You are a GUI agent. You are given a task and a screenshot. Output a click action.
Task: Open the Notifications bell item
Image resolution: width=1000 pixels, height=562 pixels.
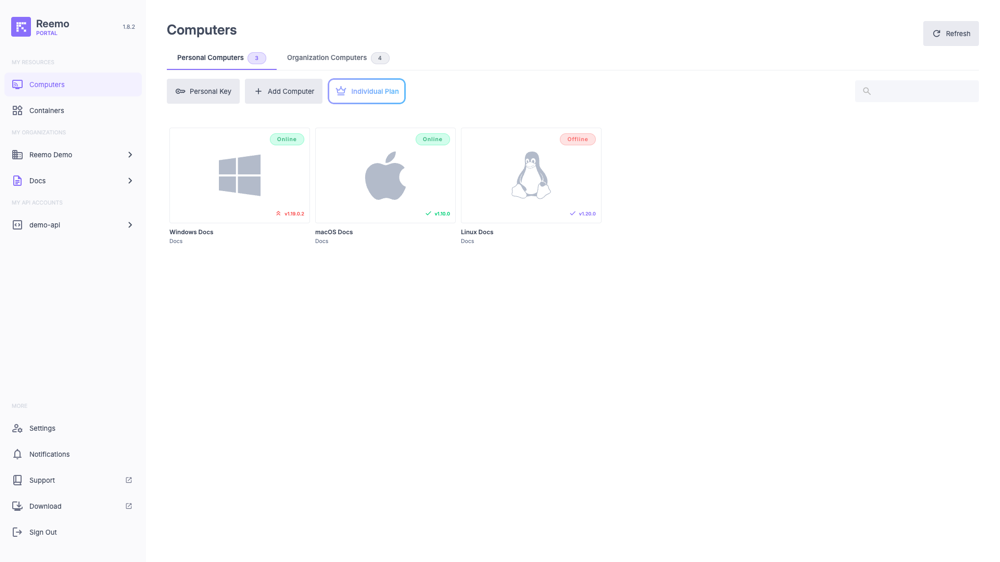[x=49, y=454]
